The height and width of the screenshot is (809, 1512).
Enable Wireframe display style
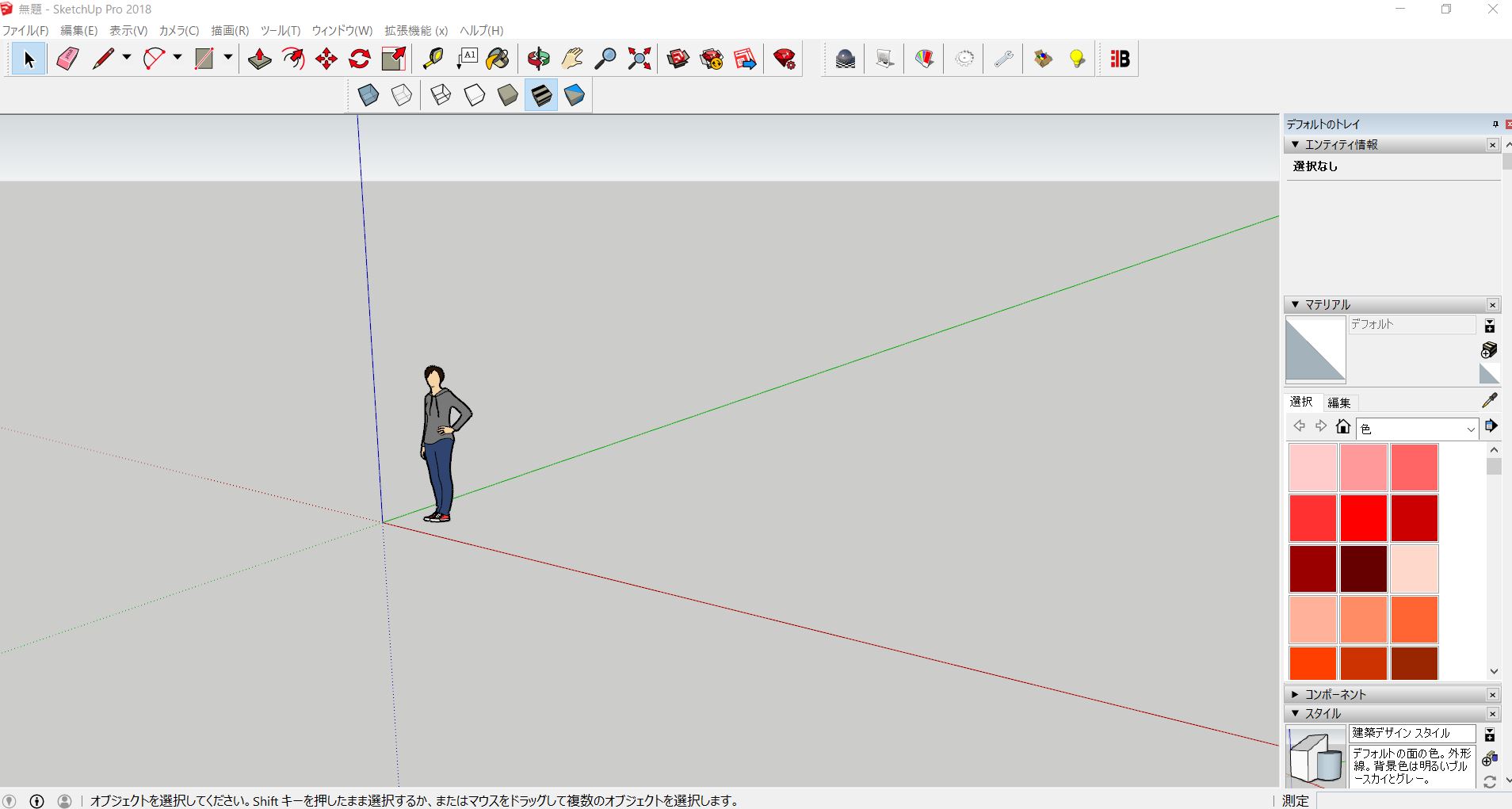pyautogui.click(x=441, y=96)
